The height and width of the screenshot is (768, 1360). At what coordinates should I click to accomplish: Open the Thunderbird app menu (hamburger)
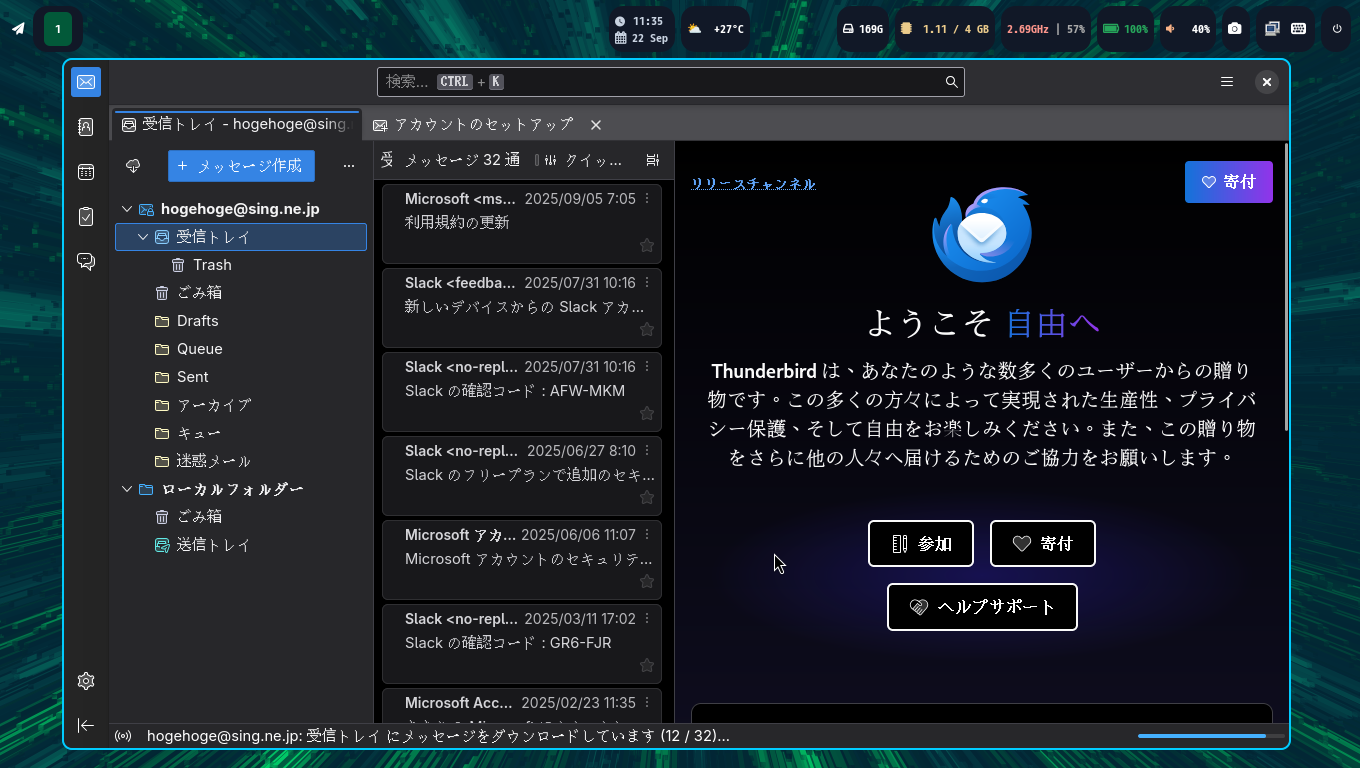[1227, 82]
